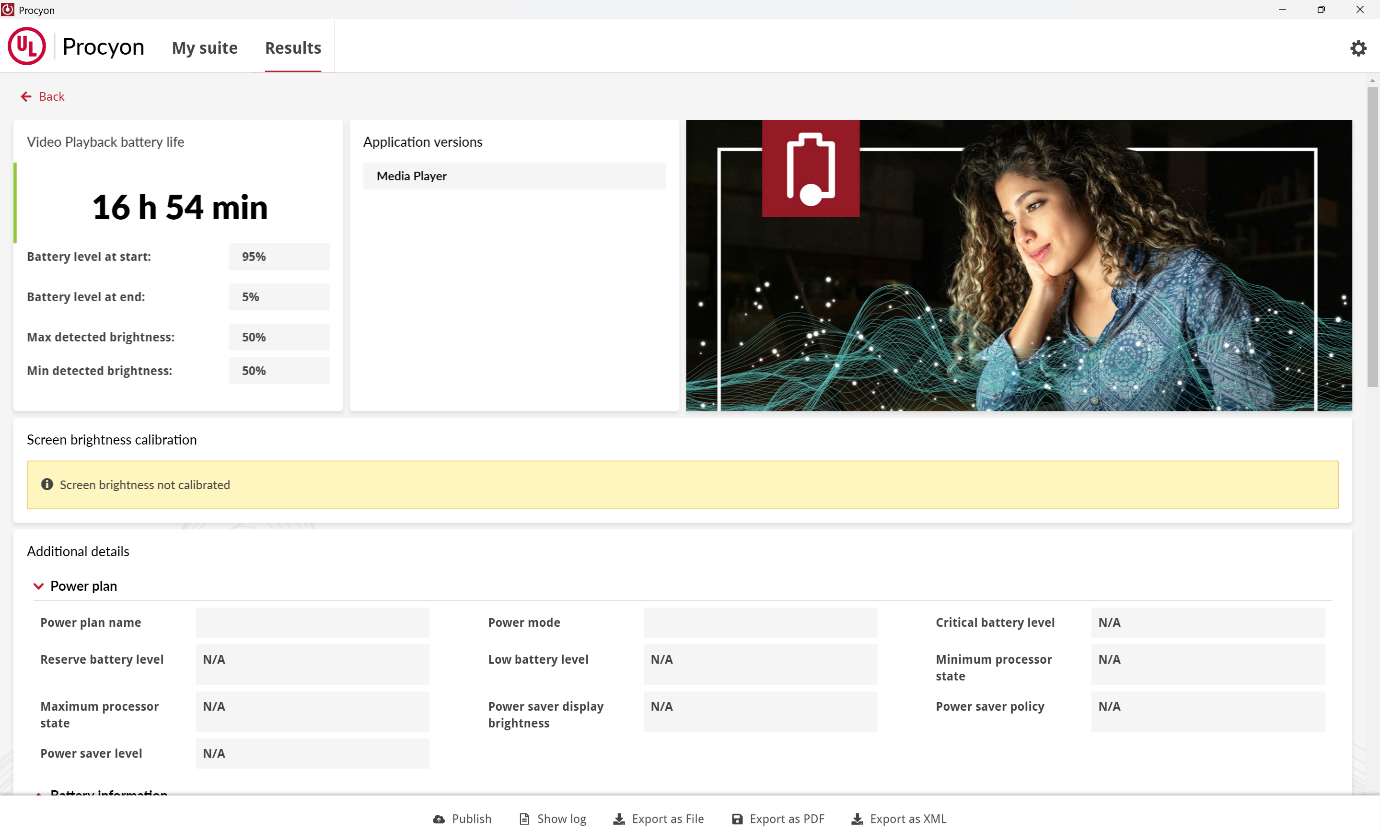Switch to the My suite tab
The width and height of the screenshot is (1380, 832).
[204, 48]
